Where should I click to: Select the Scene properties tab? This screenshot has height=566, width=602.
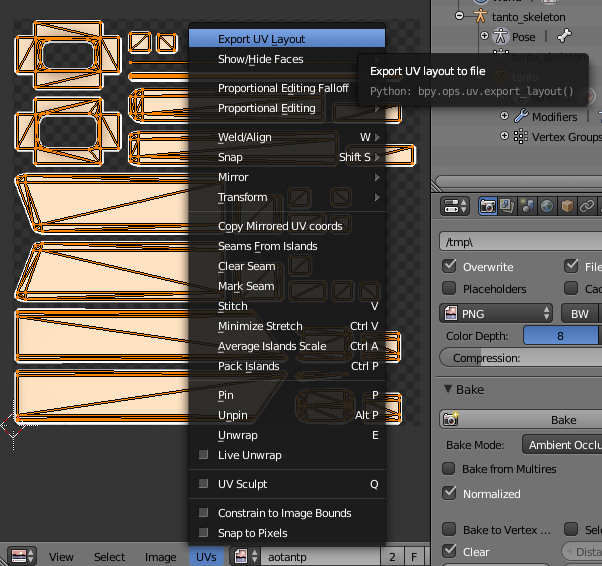(527, 206)
